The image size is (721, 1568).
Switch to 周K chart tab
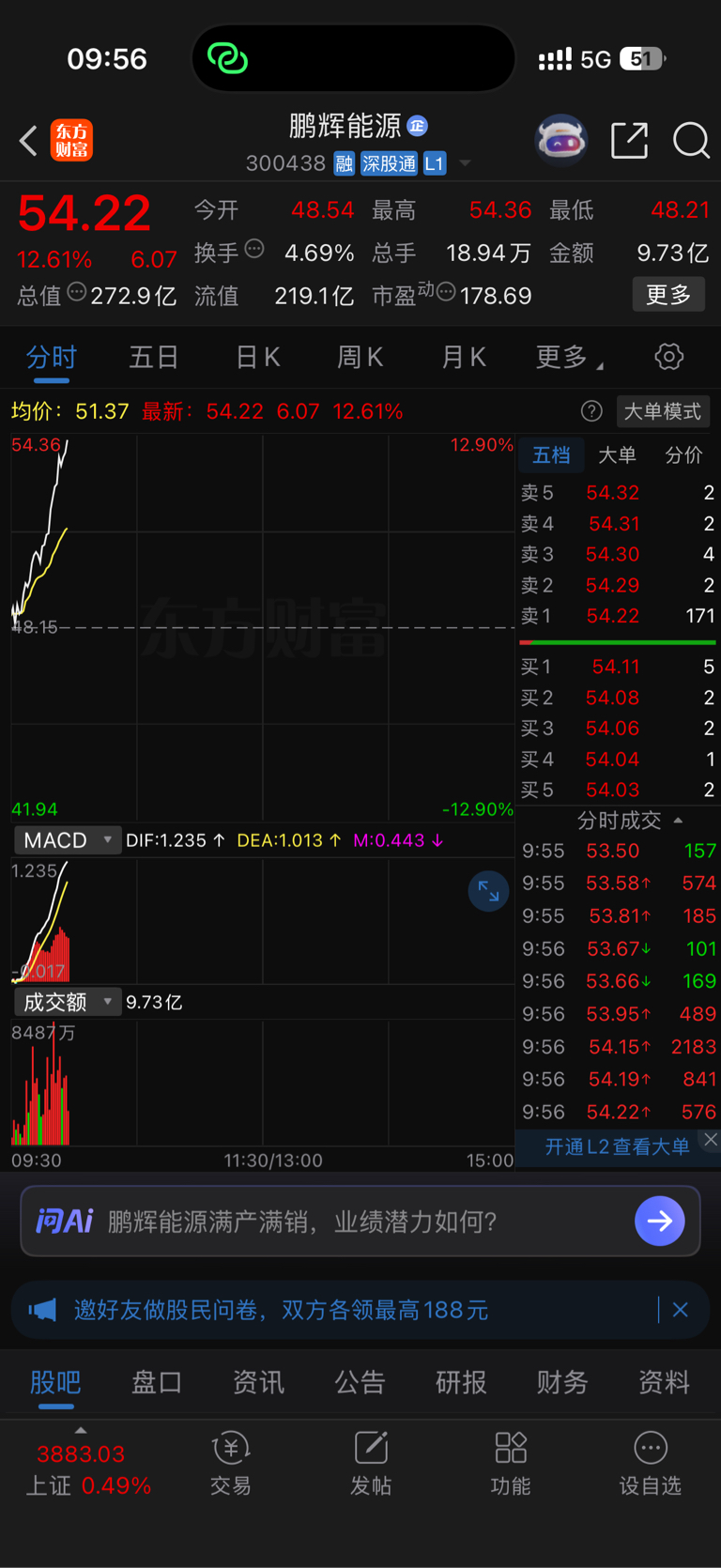point(360,358)
